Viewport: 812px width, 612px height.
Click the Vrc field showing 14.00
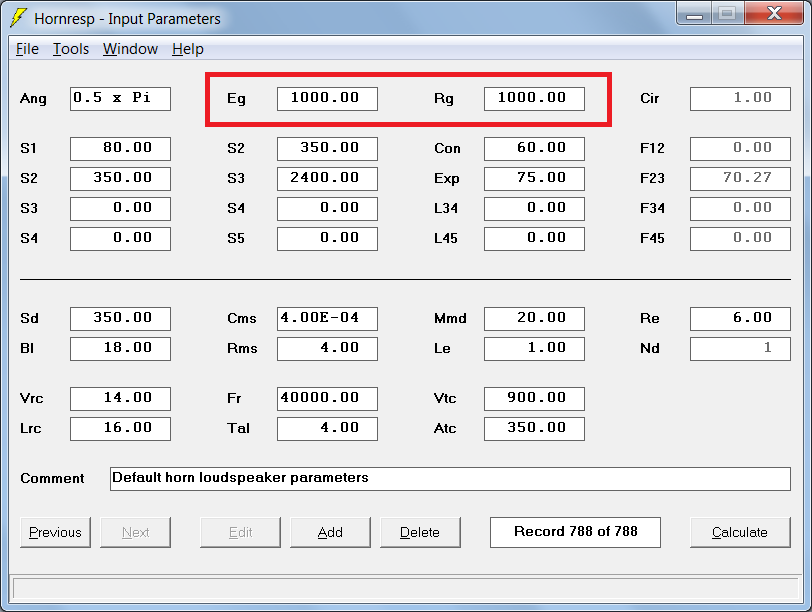(x=120, y=399)
